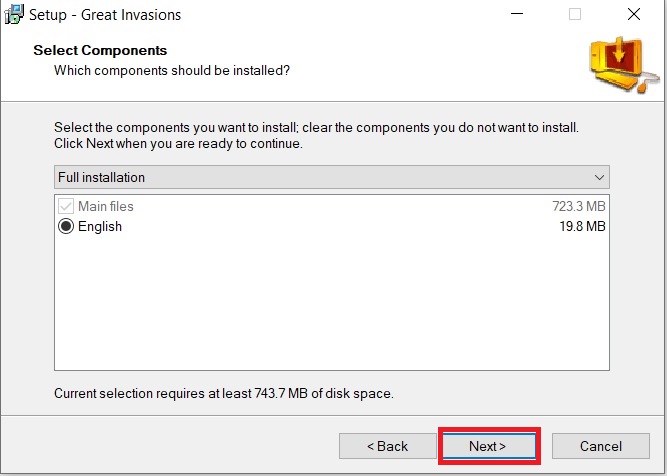Go back with the Back button

(388, 446)
